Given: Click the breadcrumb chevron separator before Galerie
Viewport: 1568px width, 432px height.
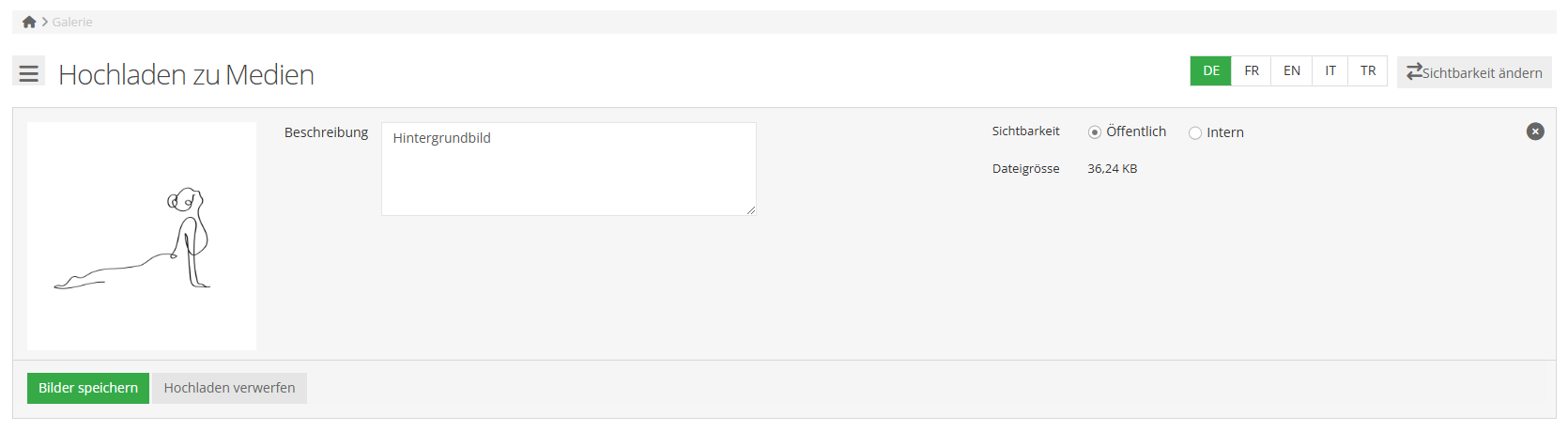Looking at the screenshot, I should click(45, 22).
